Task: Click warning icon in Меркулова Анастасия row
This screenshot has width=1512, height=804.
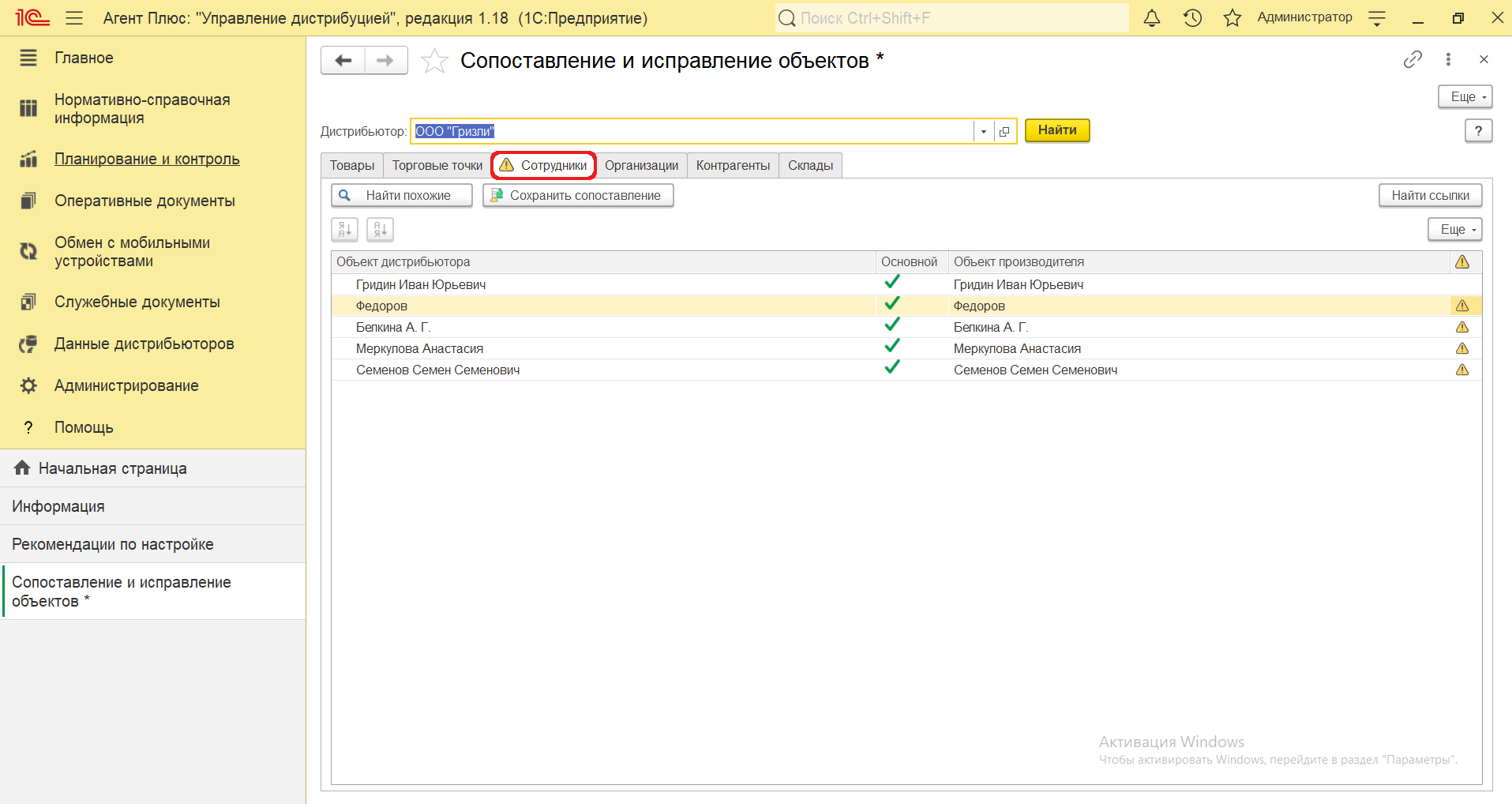Action: point(1462,348)
